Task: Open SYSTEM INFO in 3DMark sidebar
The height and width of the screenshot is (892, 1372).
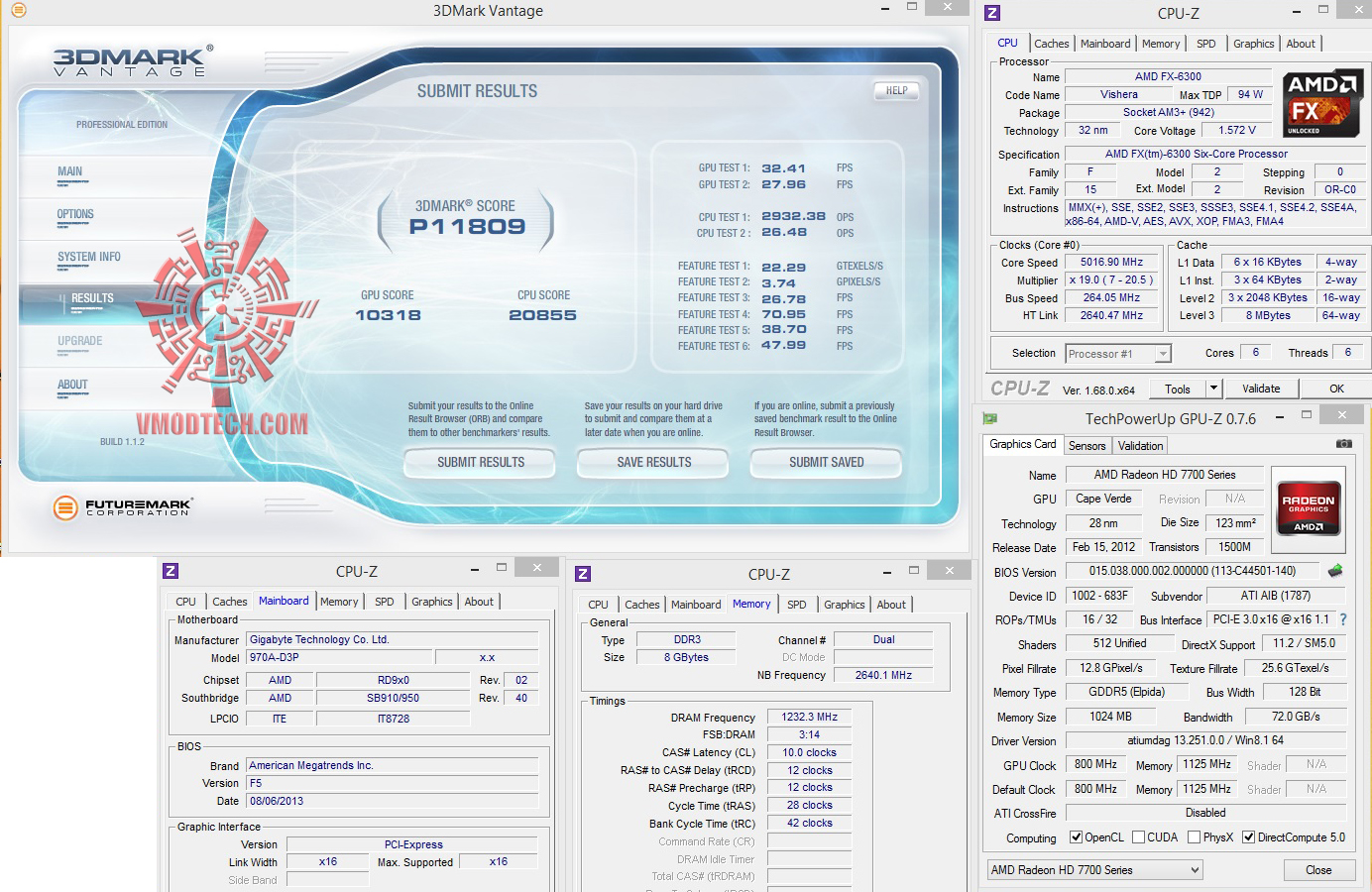Action: [x=89, y=257]
